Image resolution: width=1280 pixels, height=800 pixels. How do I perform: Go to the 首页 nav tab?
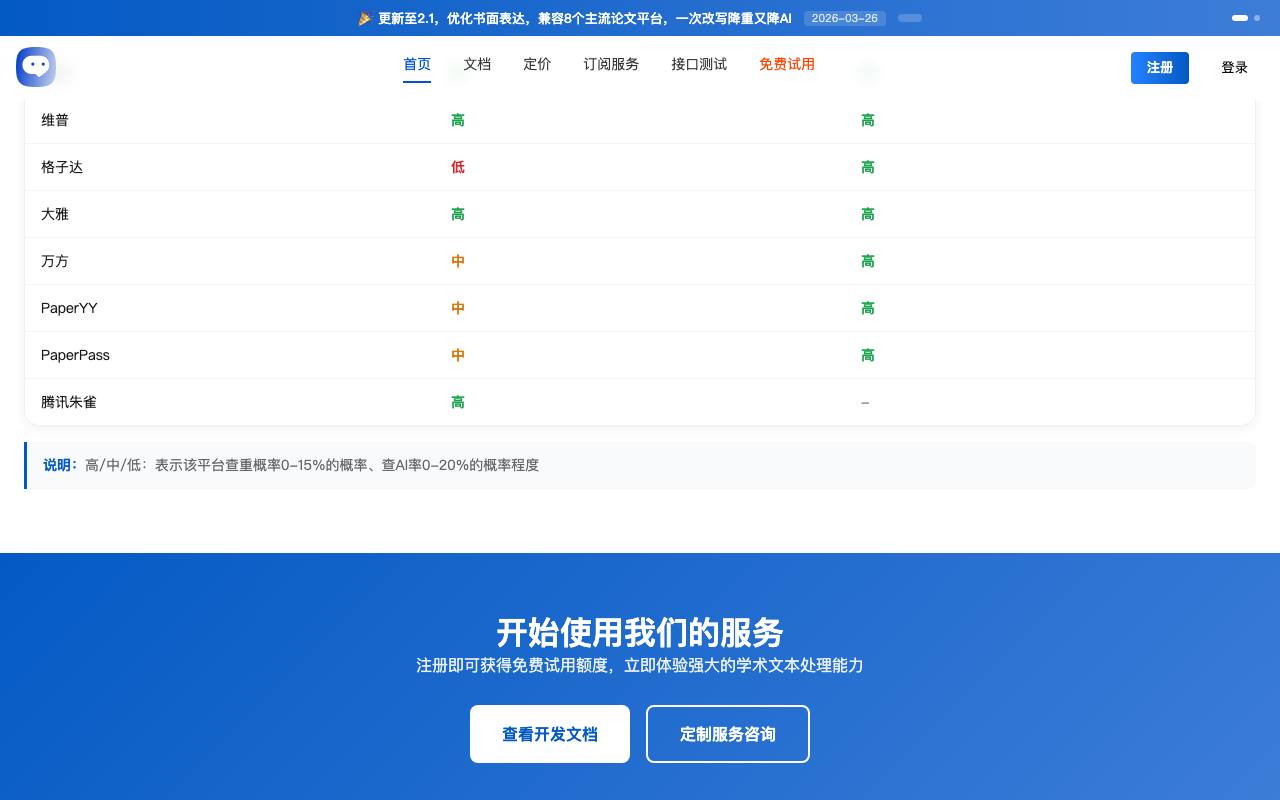coord(417,65)
